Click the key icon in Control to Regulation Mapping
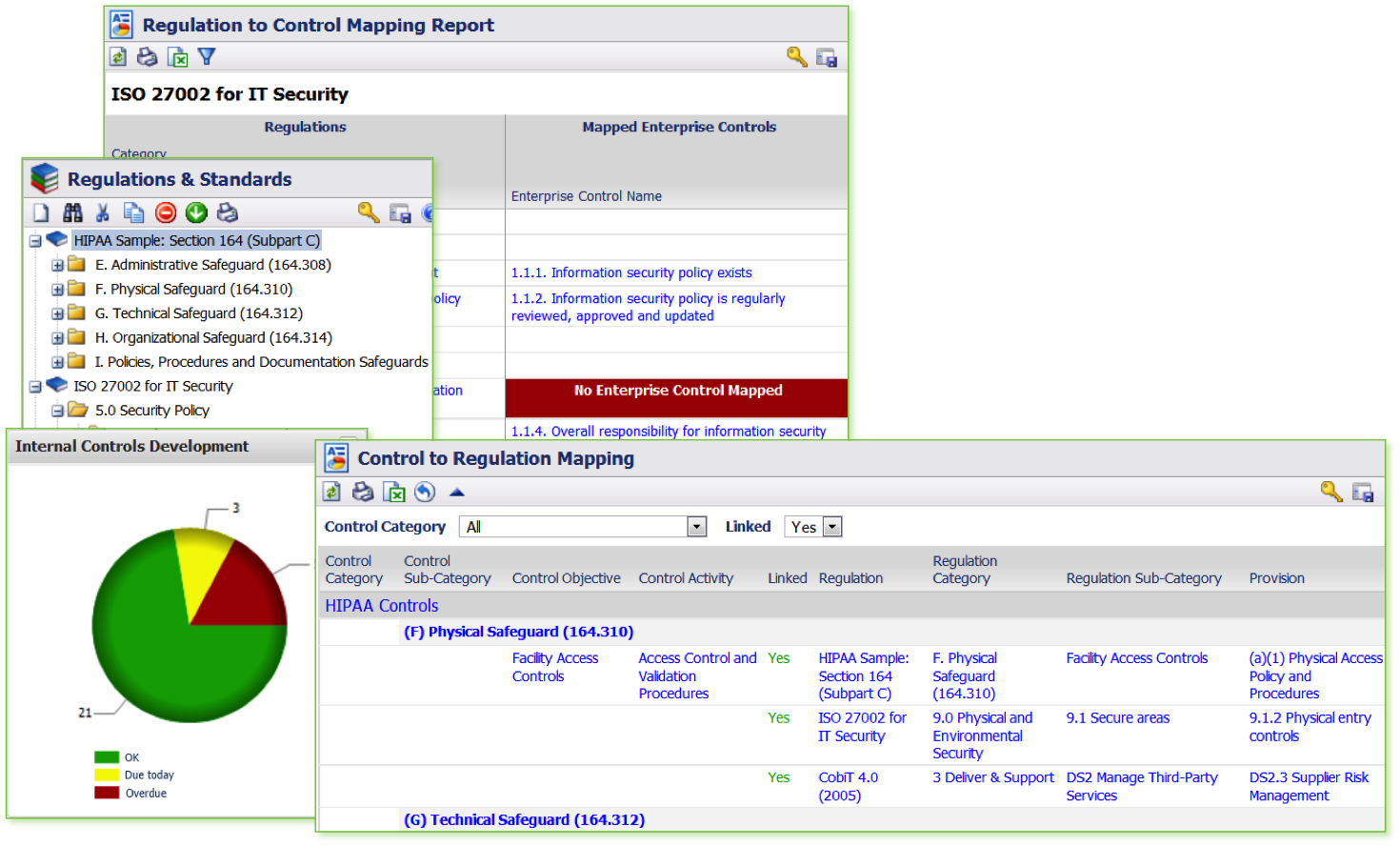The height and width of the screenshot is (846, 1400). point(1330,492)
